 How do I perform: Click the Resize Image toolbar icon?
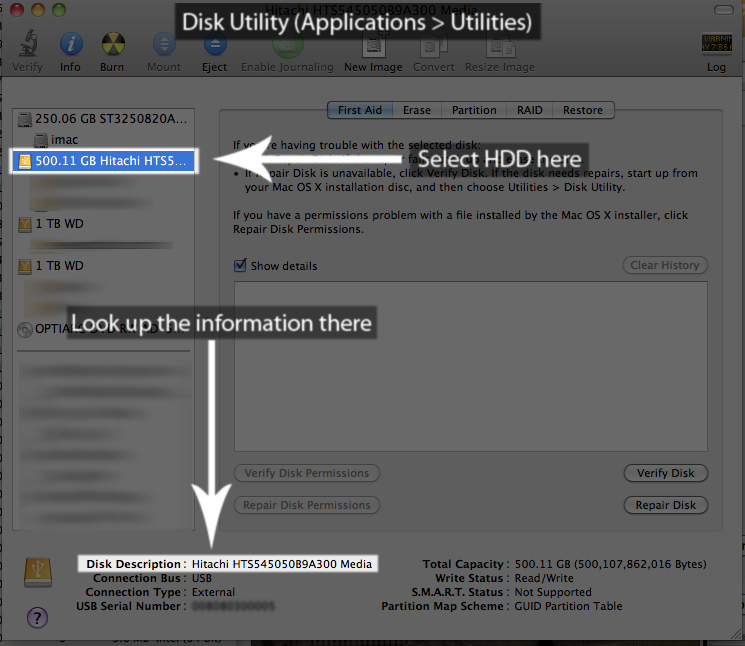pos(500,48)
